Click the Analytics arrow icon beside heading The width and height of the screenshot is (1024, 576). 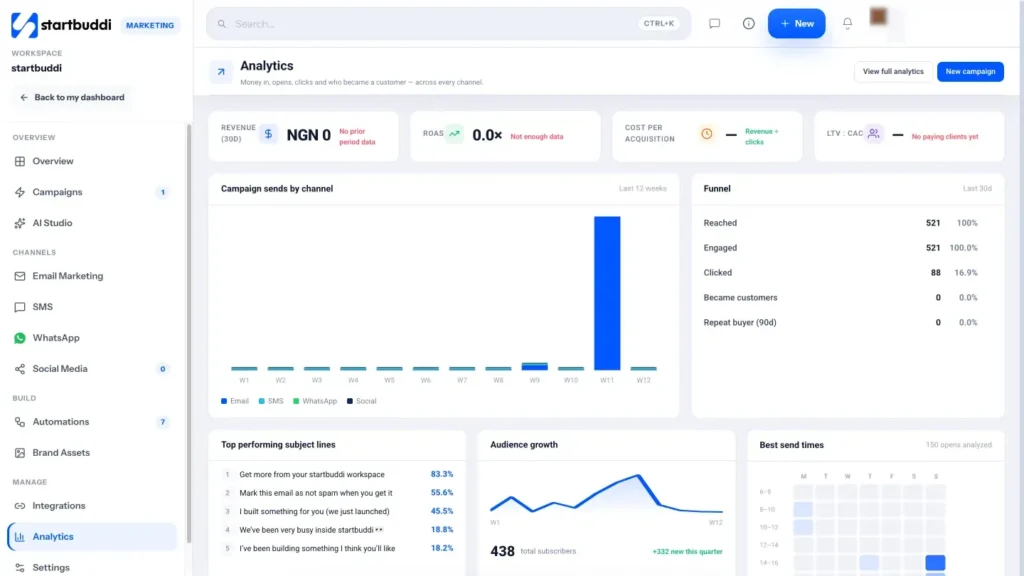tap(221, 72)
